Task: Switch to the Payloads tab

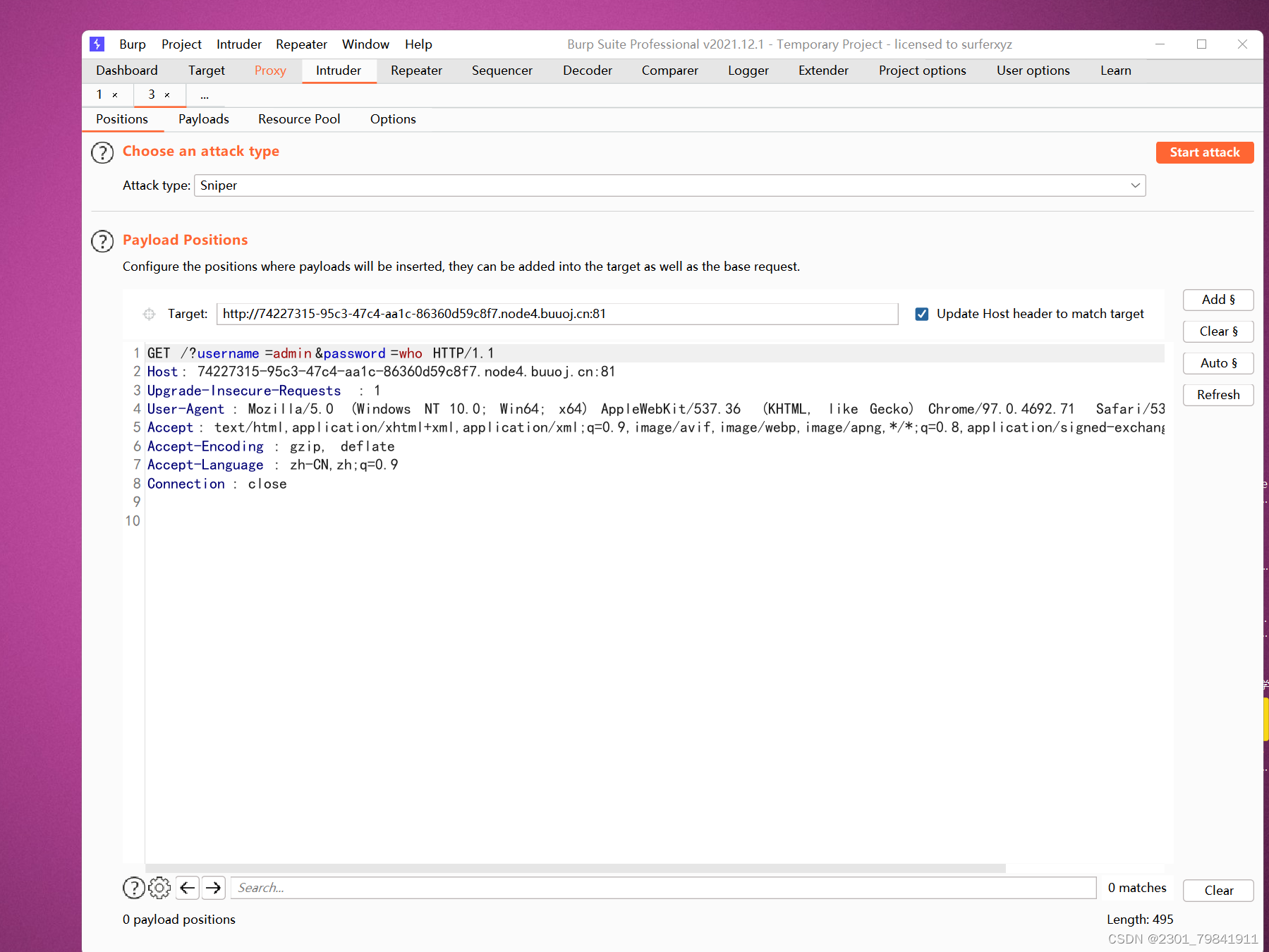Action: coord(203,119)
